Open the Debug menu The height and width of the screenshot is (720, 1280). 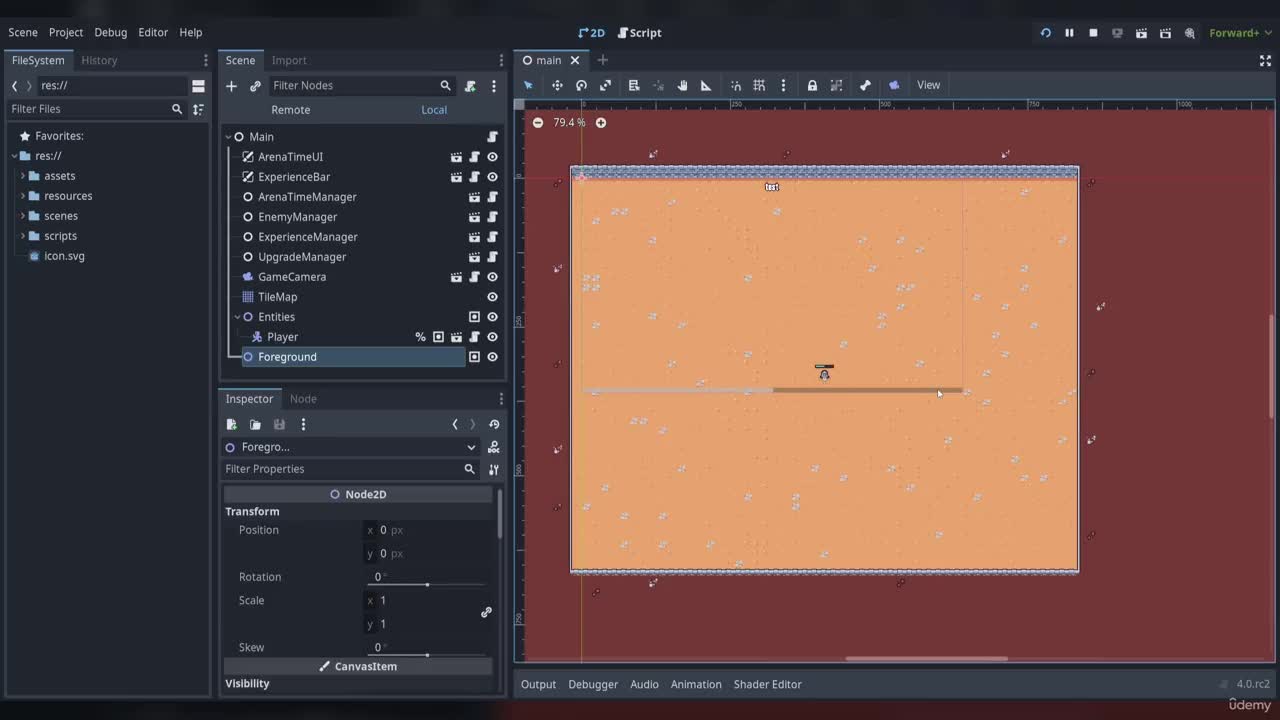click(111, 32)
